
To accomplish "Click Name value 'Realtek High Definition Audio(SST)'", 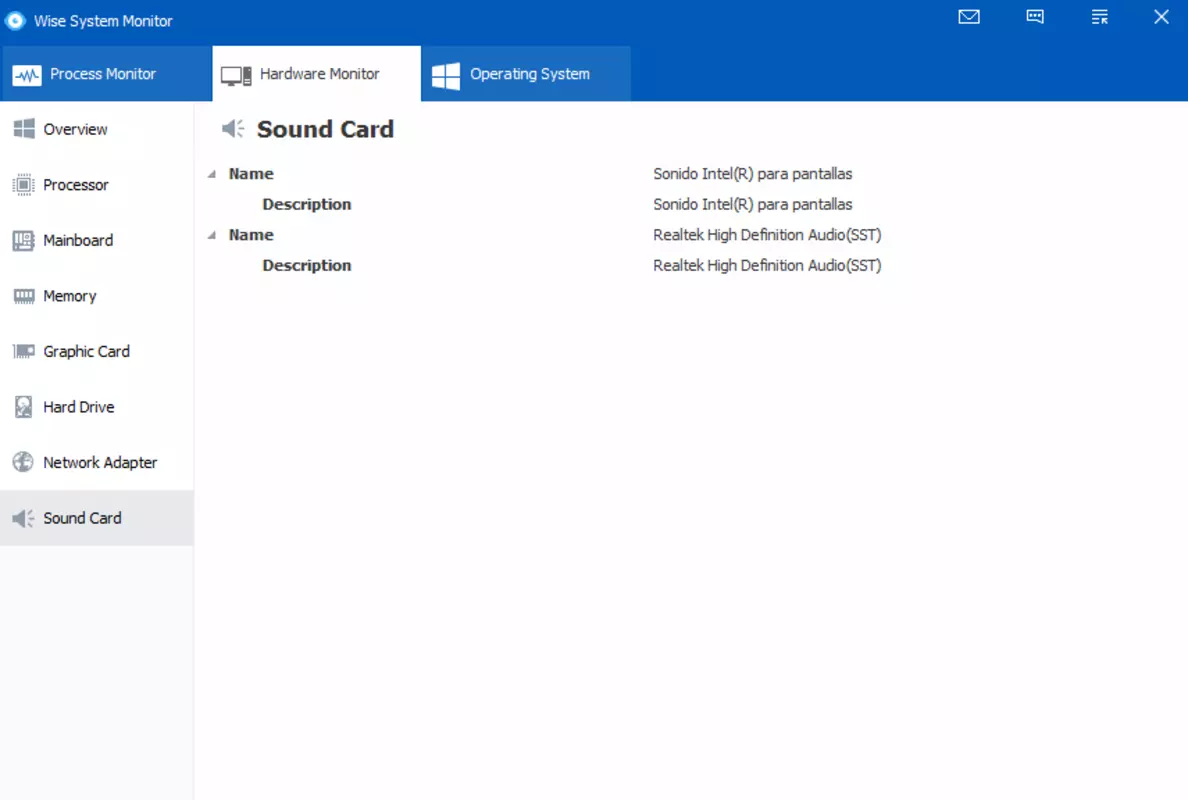I will (767, 235).
